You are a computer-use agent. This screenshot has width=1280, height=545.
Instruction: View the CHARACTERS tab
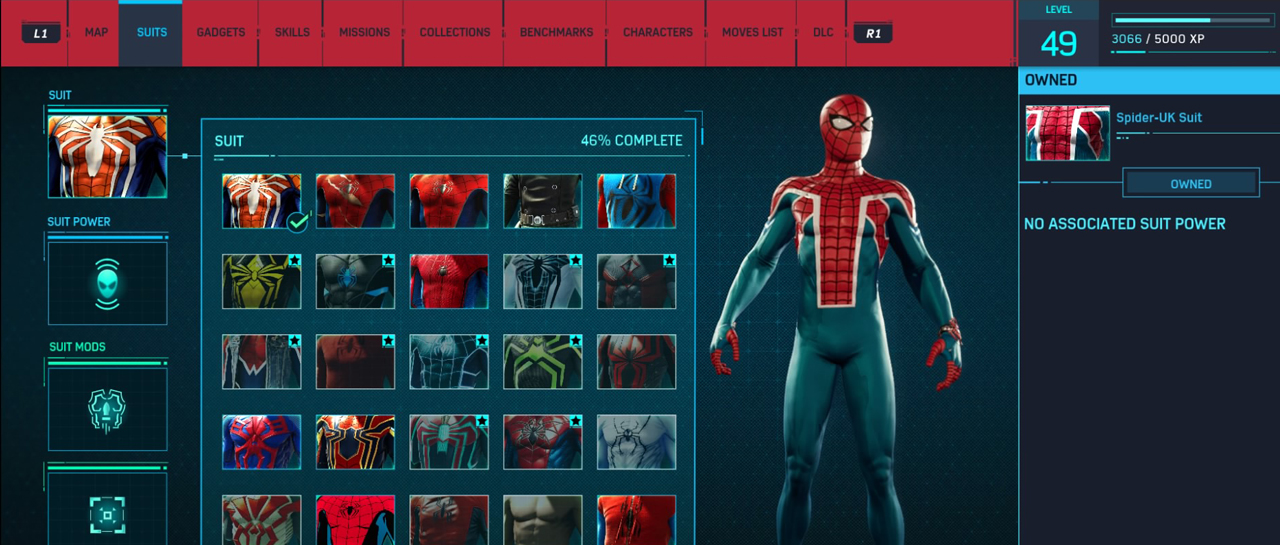[657, 33]
